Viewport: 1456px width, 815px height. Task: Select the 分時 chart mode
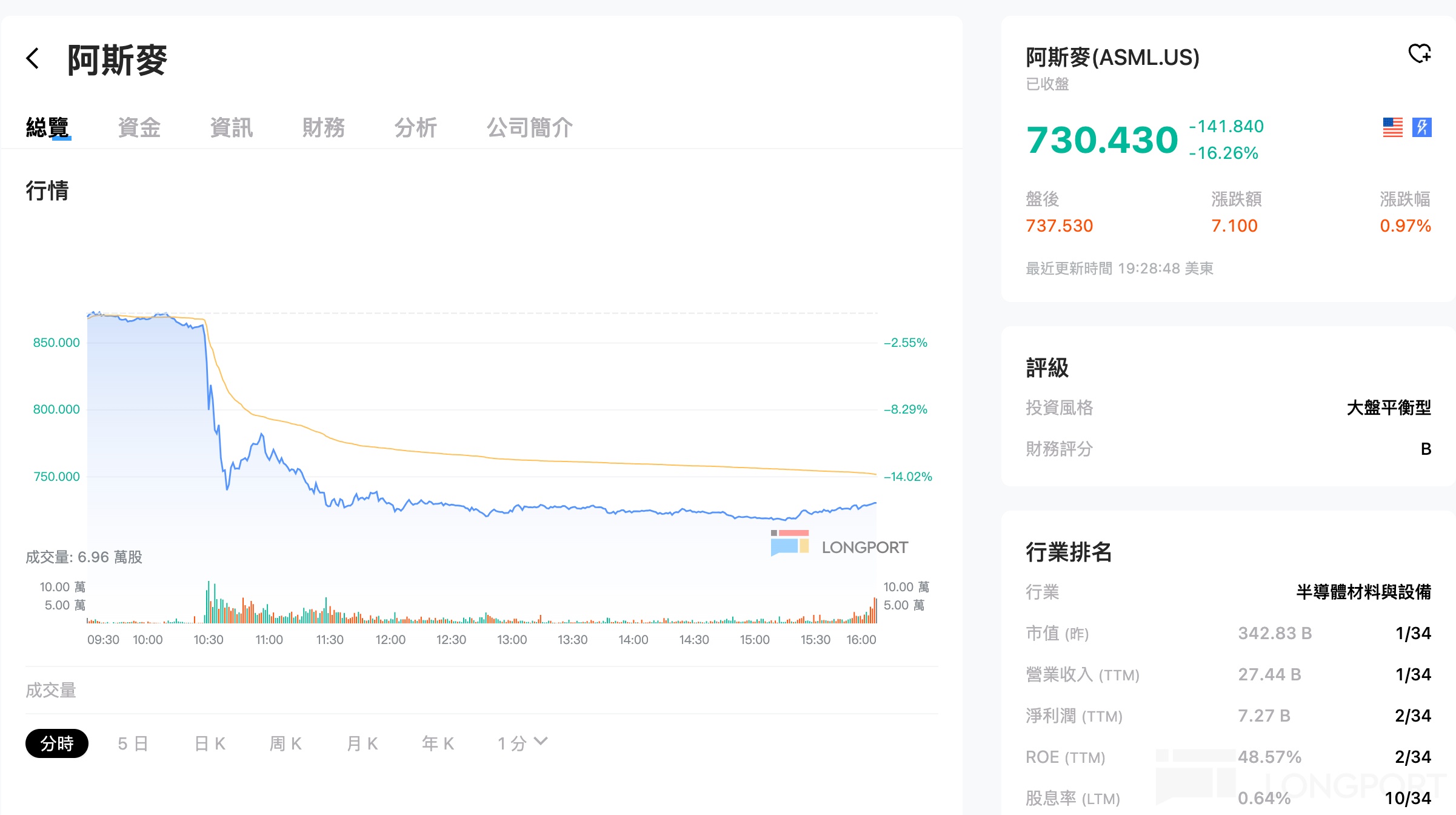point(57,743)
